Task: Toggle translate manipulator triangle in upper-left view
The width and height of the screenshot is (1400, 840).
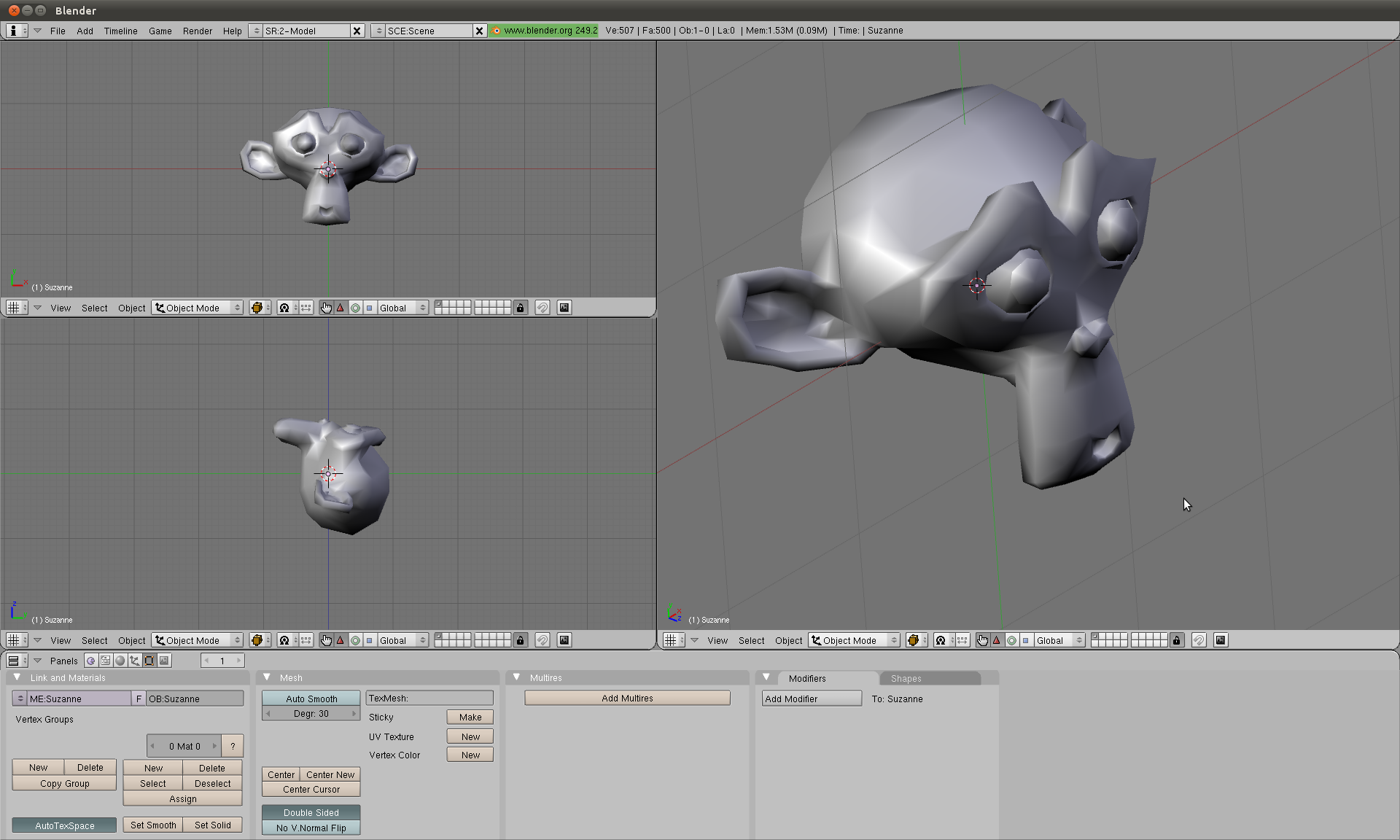Action: pyautogui.click(x=340, y=308)
